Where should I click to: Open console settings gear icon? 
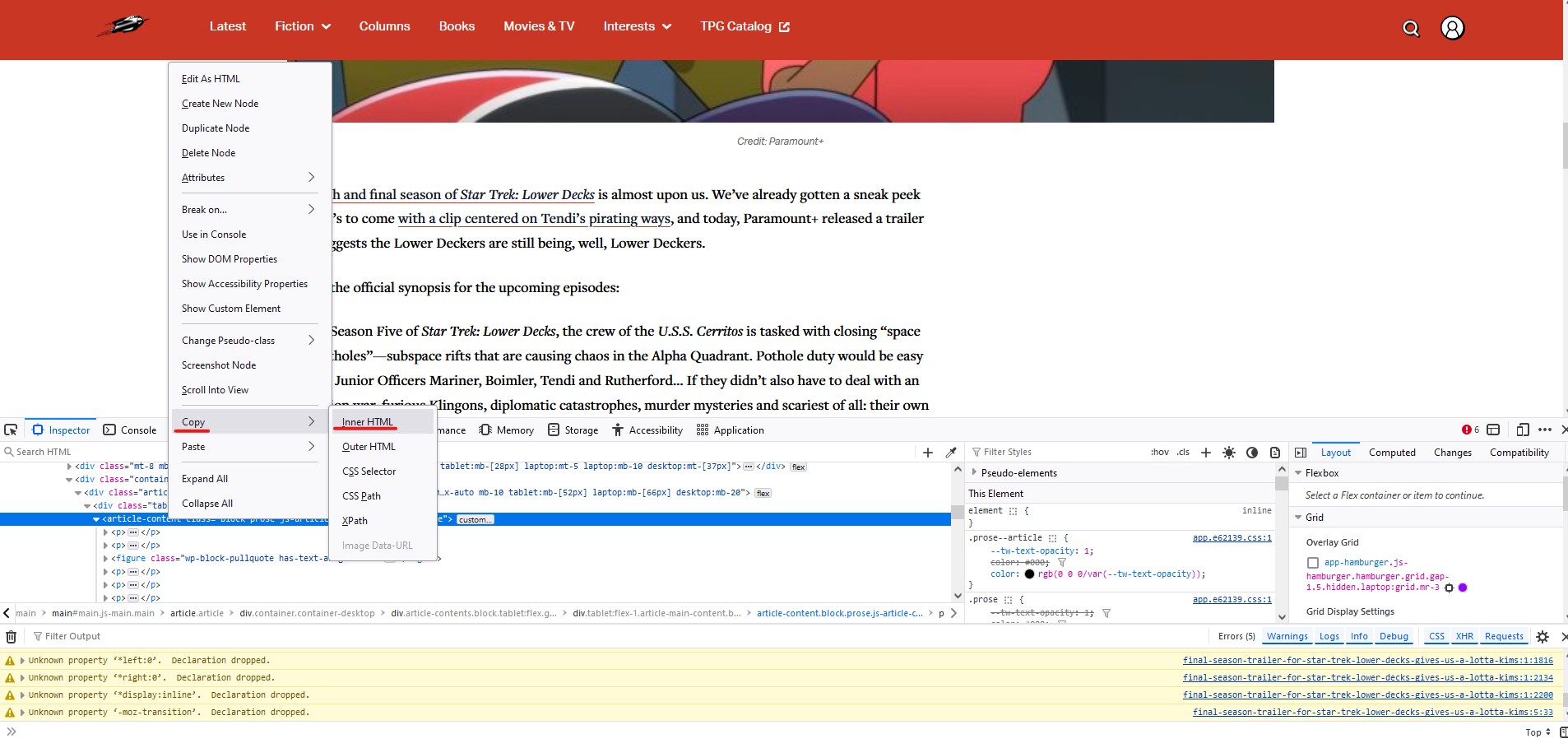coord(1542,636)
